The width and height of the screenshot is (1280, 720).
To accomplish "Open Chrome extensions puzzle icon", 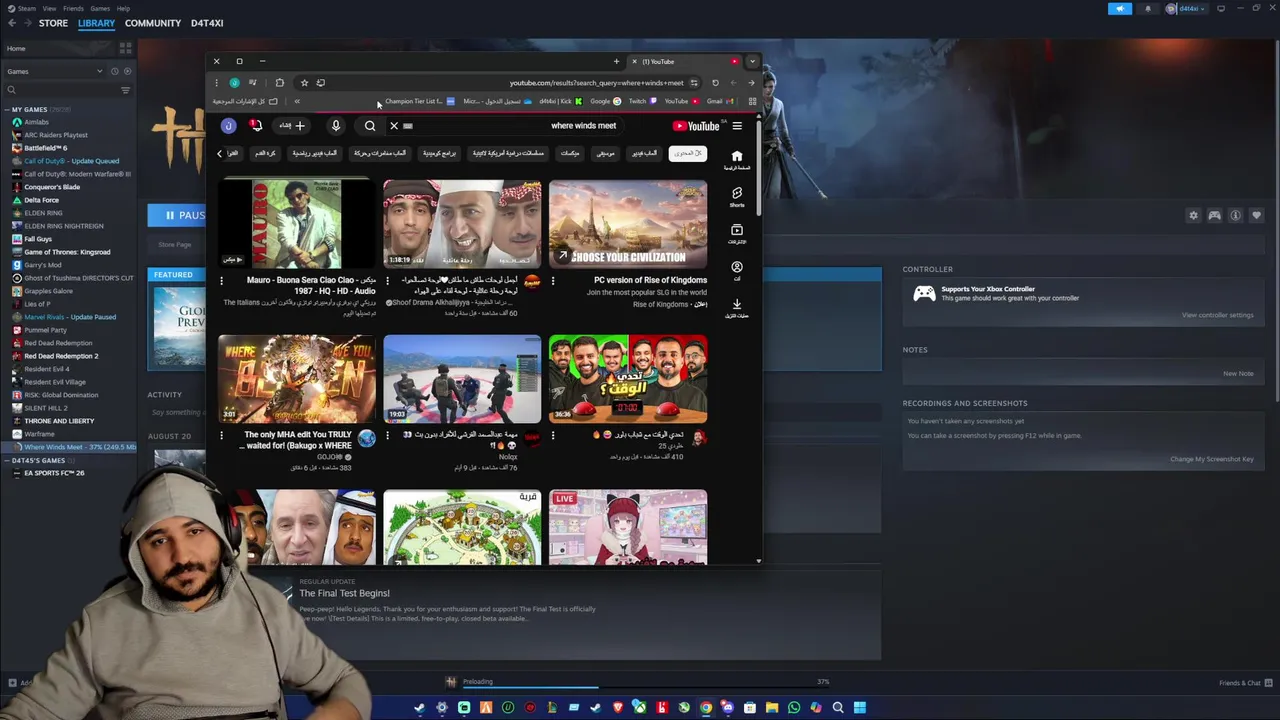I will click(279, 83).
